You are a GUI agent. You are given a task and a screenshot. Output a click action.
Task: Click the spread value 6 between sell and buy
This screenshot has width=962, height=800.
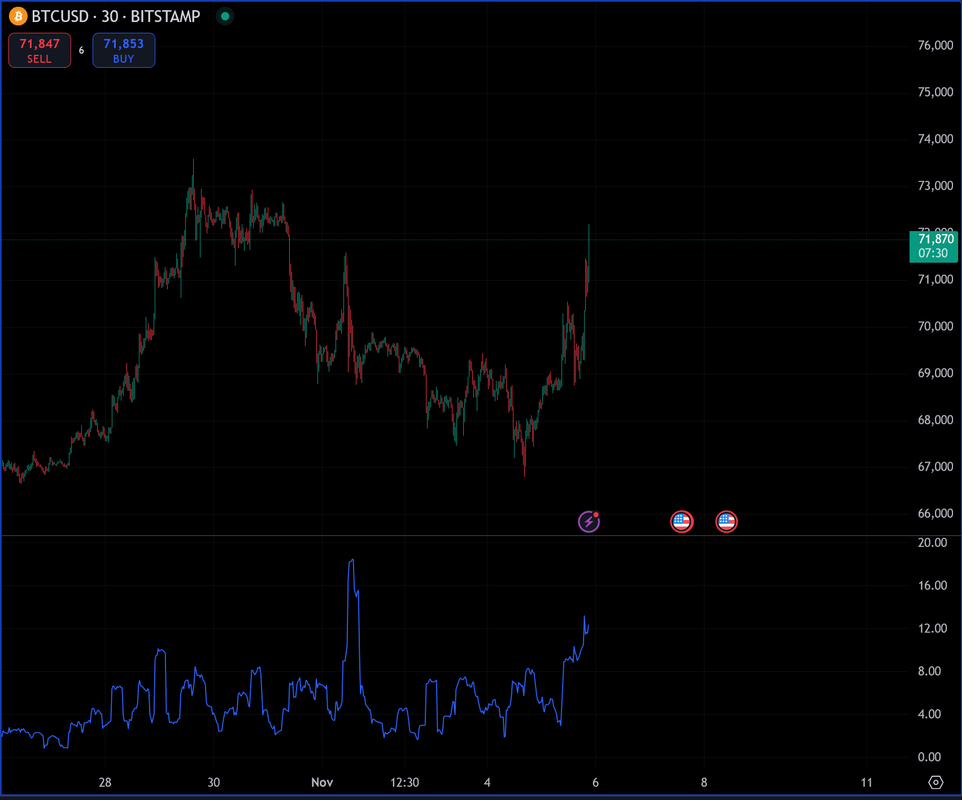(x=81, y=50)
